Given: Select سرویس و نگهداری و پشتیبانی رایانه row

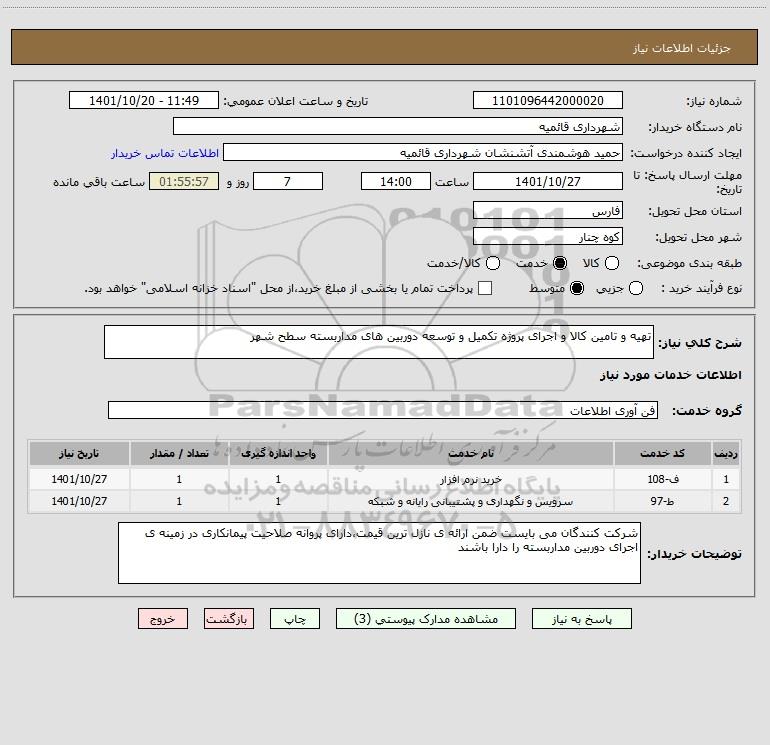Looking at the screenshot, I should [384, 501].
